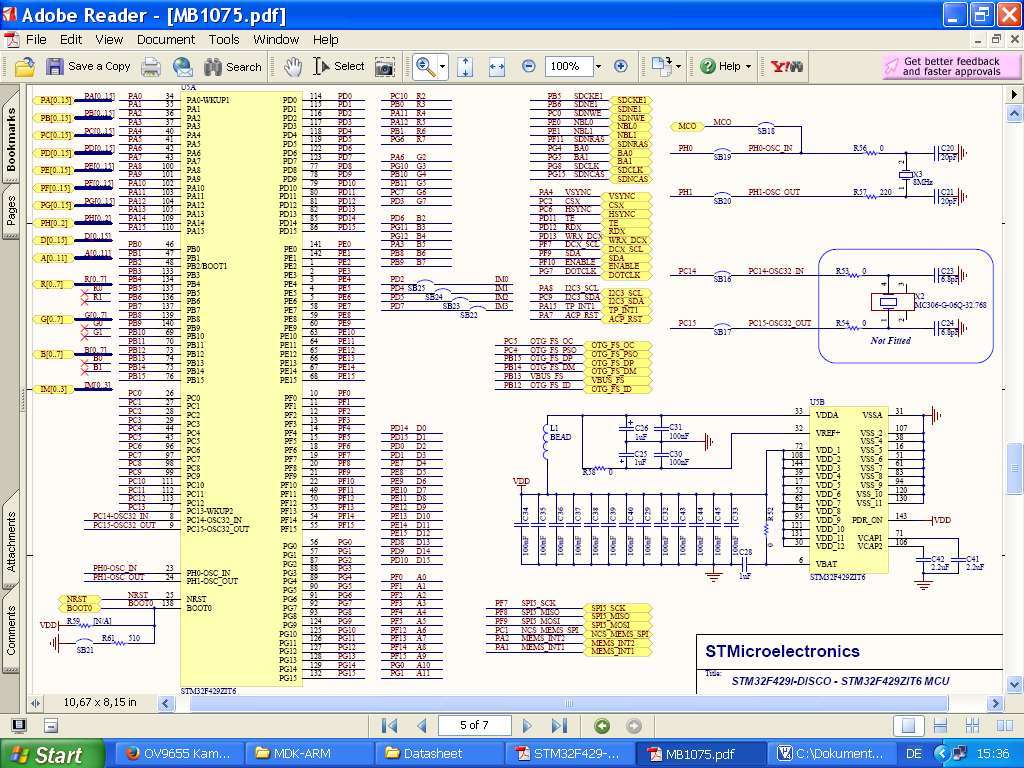Screen dimensions: 1024x768
Task: Switch to STM32F429 PDF taskbar item
Action: point(569,754)
